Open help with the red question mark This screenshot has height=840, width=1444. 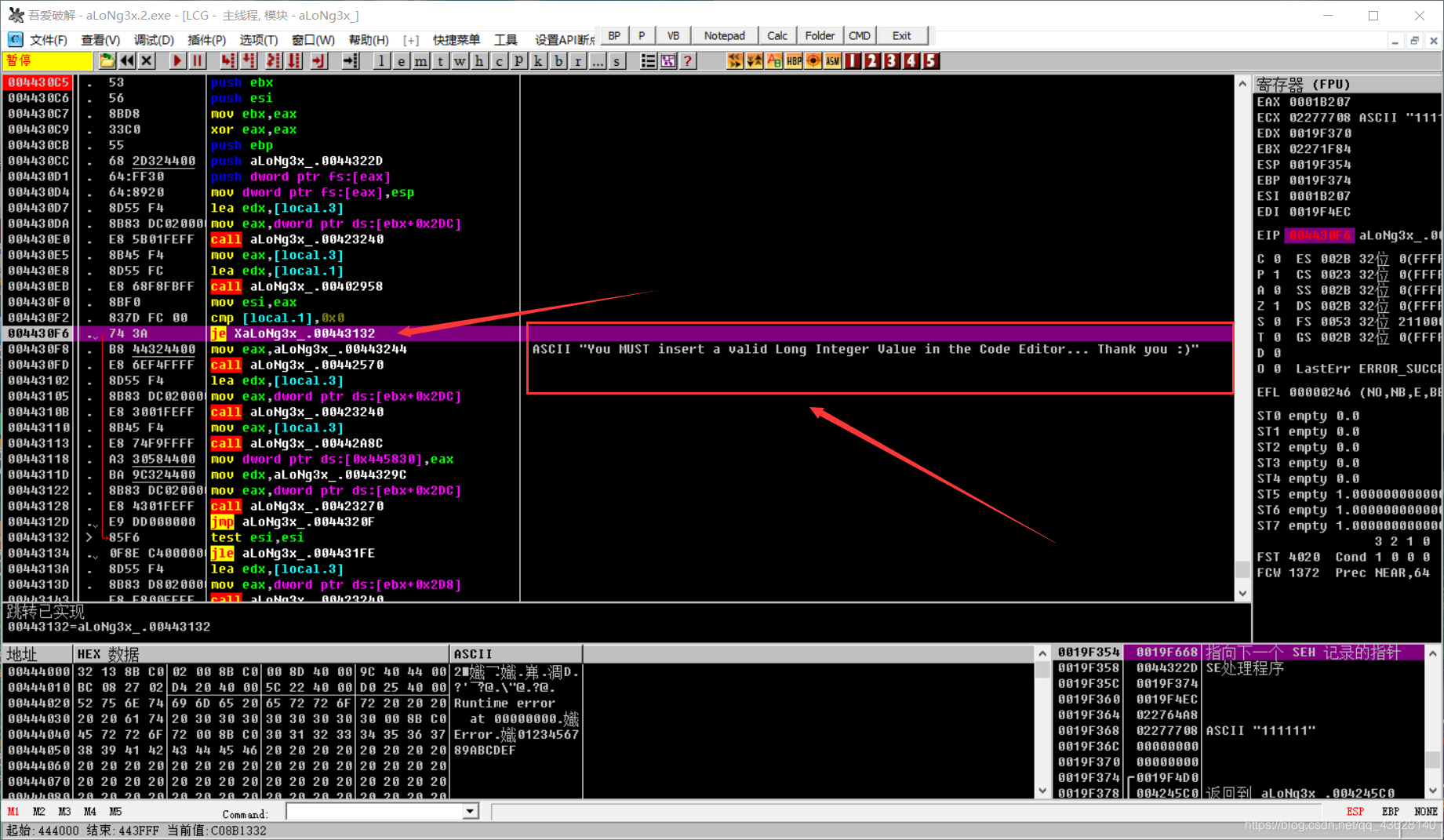(x=688, y=60)
